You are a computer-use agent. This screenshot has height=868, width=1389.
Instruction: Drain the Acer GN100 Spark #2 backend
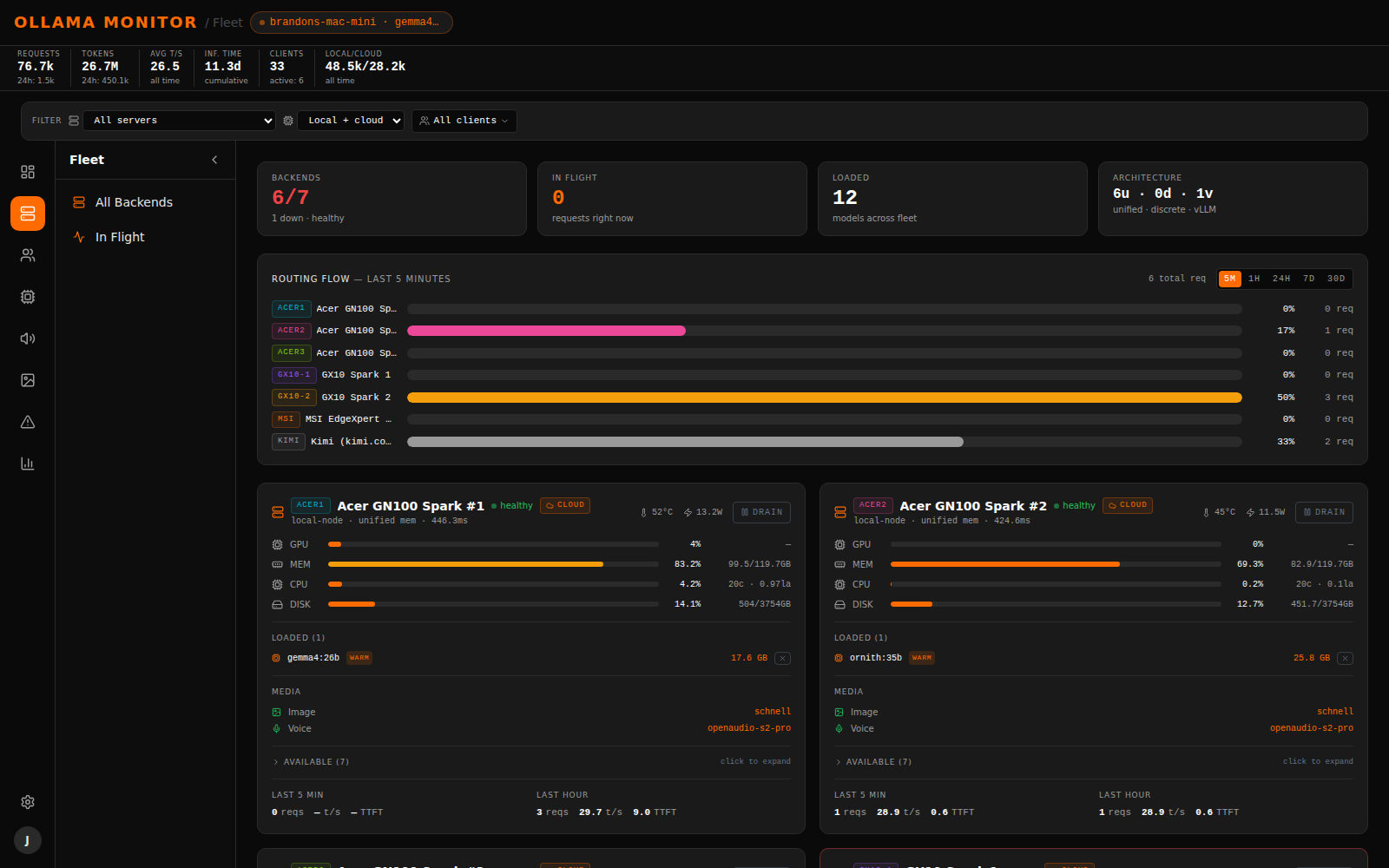1324,512
